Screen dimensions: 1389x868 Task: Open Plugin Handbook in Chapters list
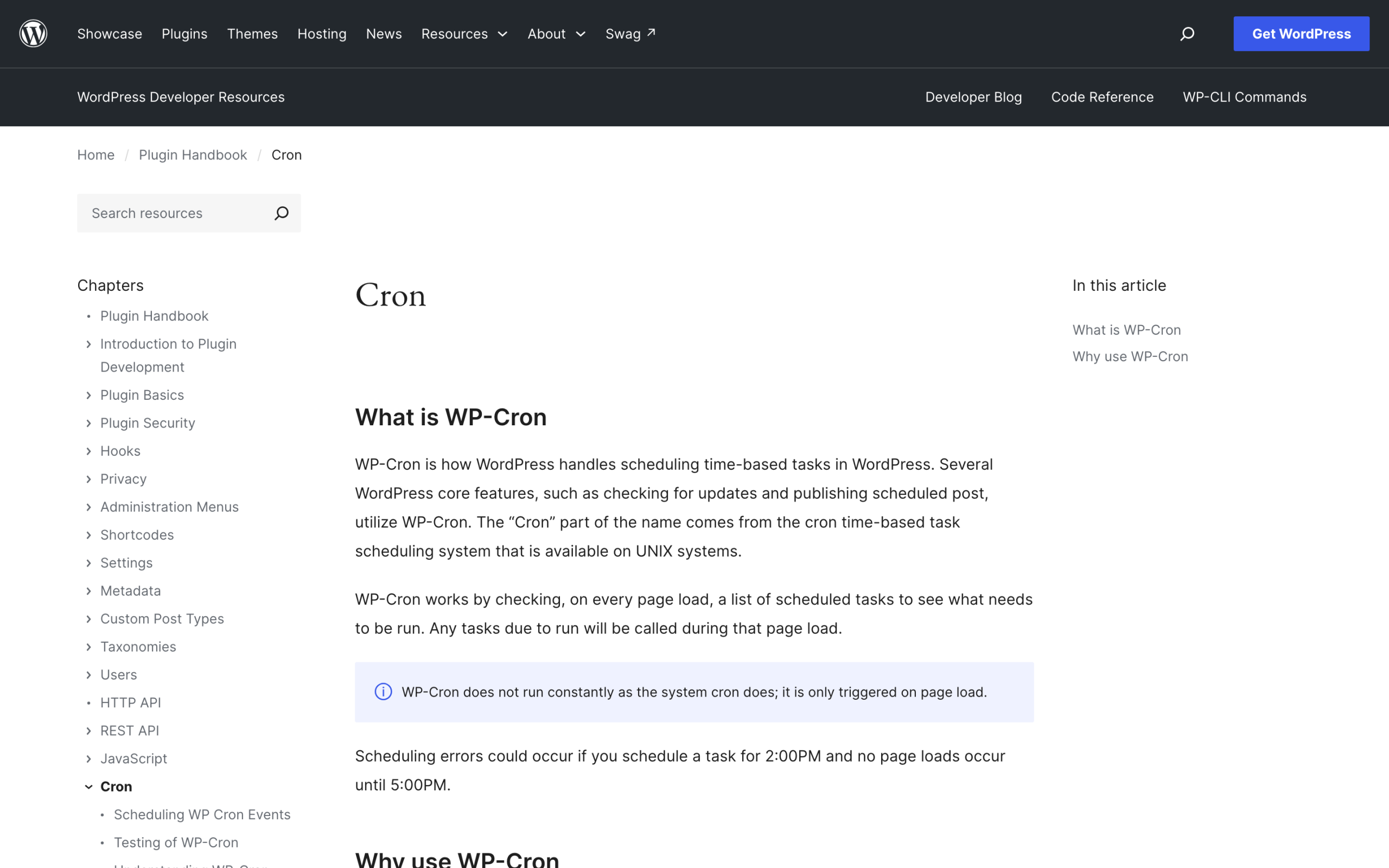click(x=155, y=316)
